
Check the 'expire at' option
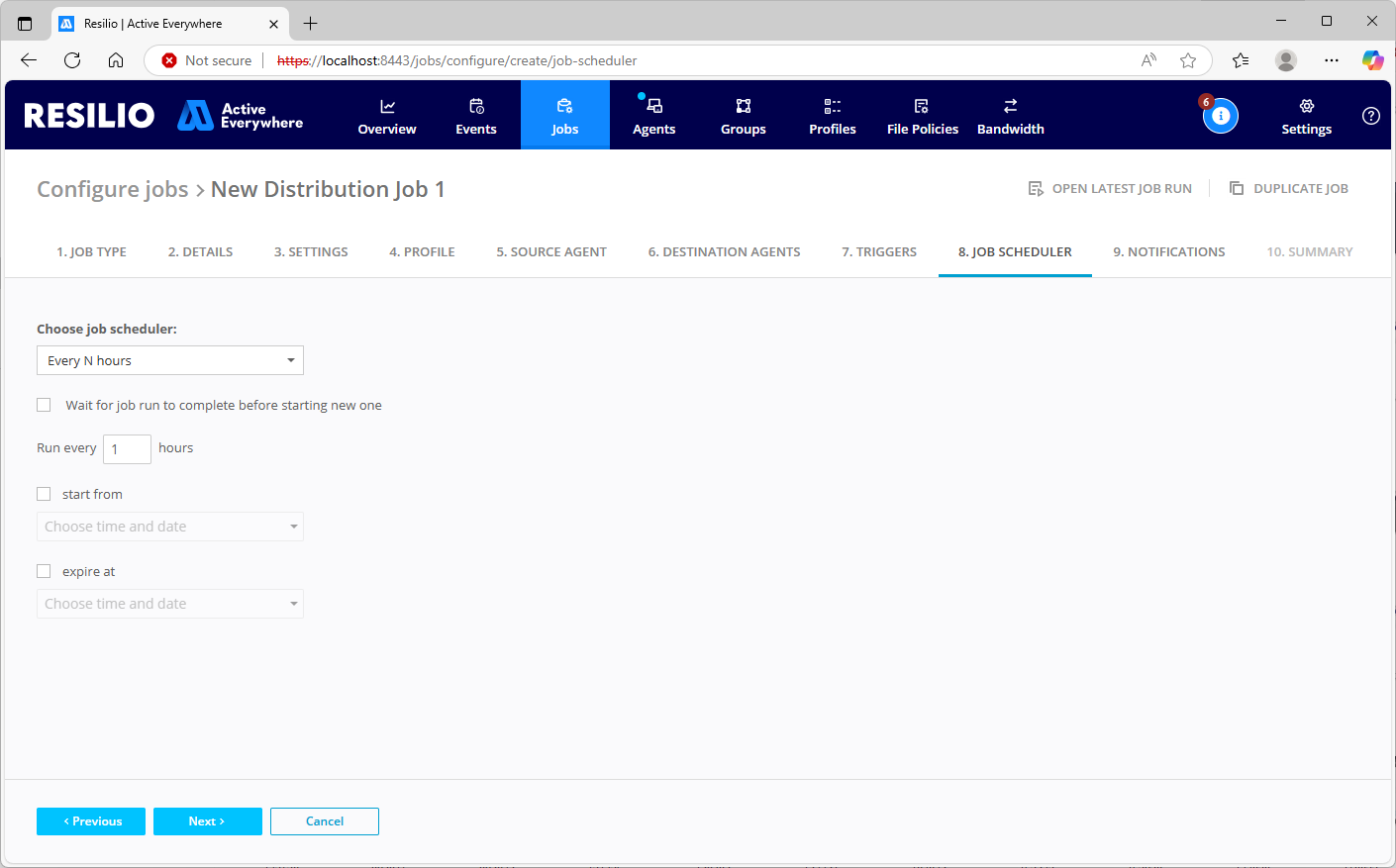coord(44,571)
